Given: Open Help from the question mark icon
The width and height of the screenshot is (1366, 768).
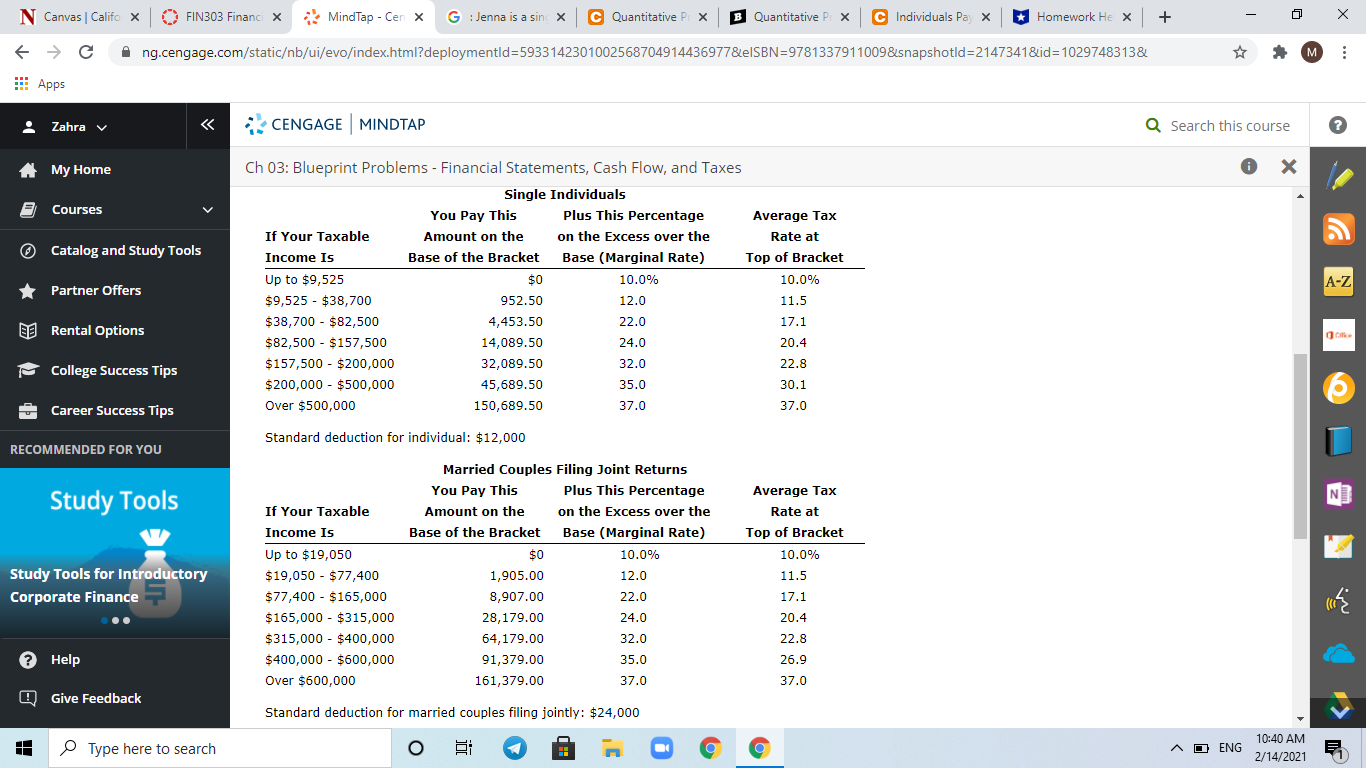Looking at the screenshot, I should 1337,124.
